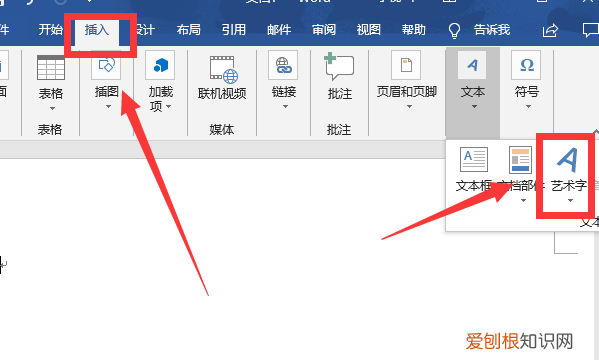
Task: Click the 表格 table grid icon
Action: 51,67
